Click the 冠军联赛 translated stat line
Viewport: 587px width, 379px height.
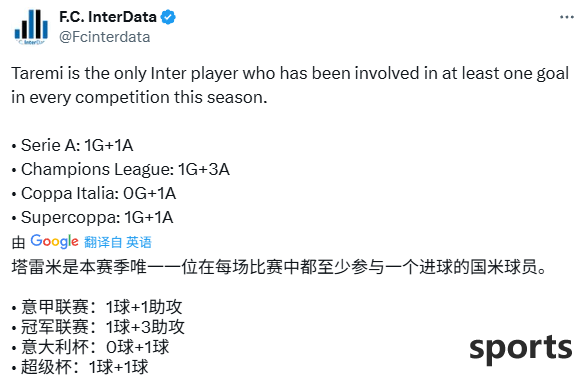pos(98,327)
